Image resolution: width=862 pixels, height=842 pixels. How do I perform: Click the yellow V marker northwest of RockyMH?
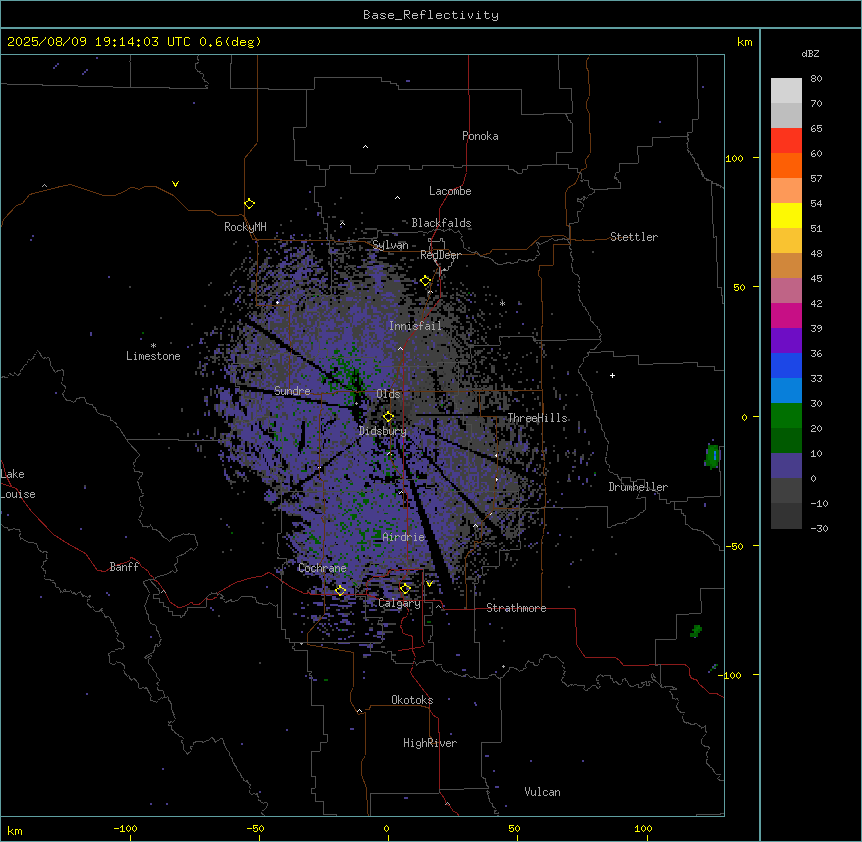point(175,184)
